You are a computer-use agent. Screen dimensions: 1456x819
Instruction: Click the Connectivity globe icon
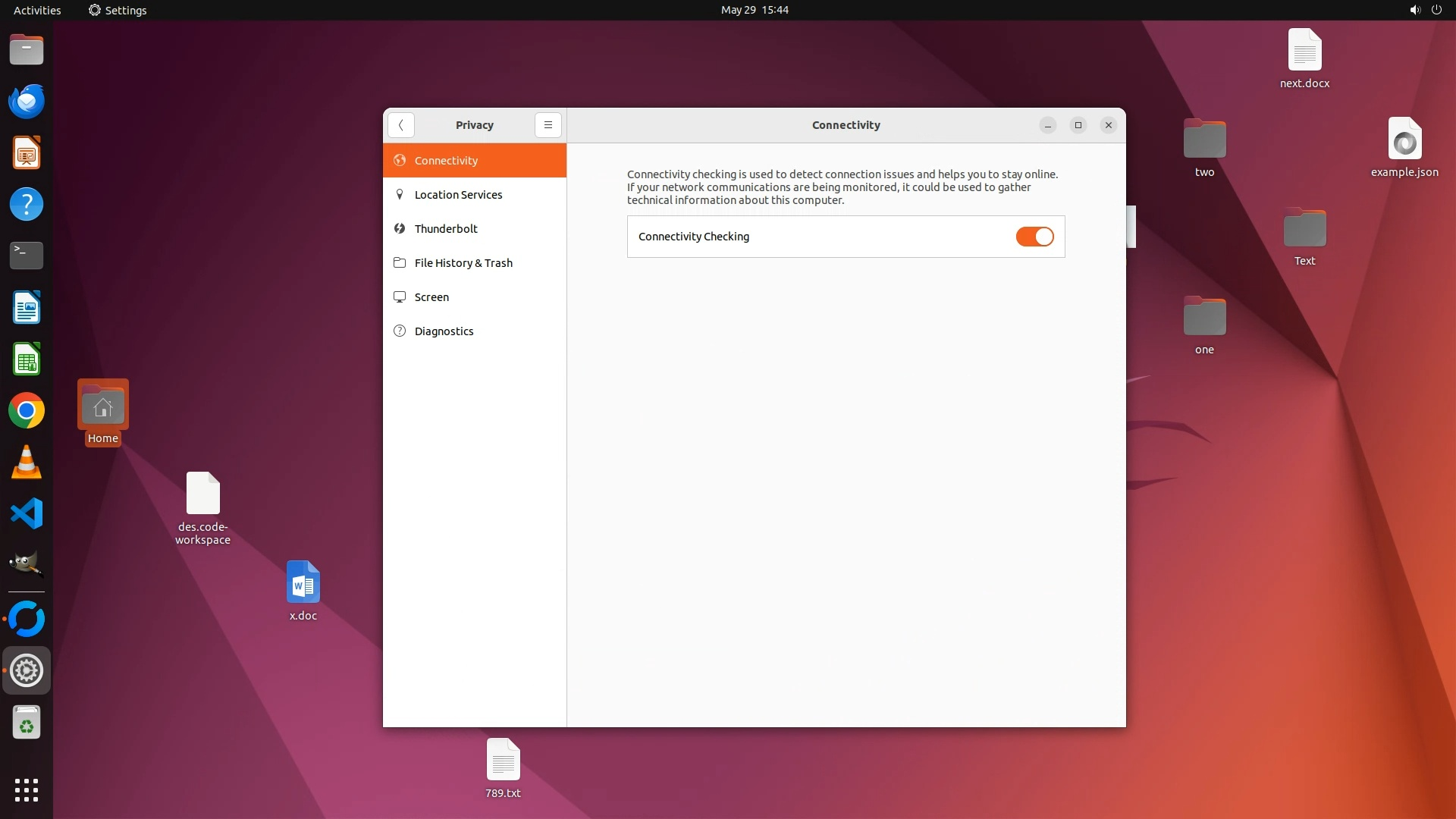tap(400, 161)
